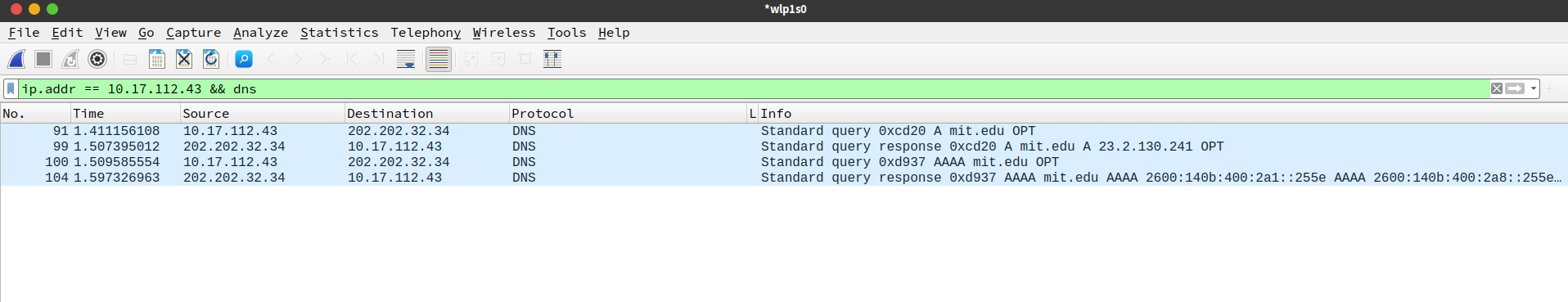Screen dimensions: 1568x302
Task: Click inside the display filter text field
Action: (x=753, y=88)
